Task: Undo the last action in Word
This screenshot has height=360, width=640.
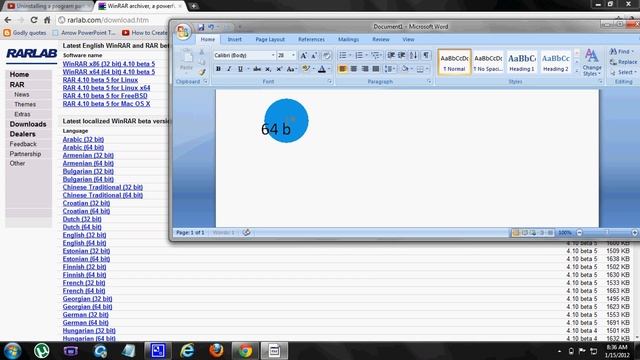Action: point(211,27)
